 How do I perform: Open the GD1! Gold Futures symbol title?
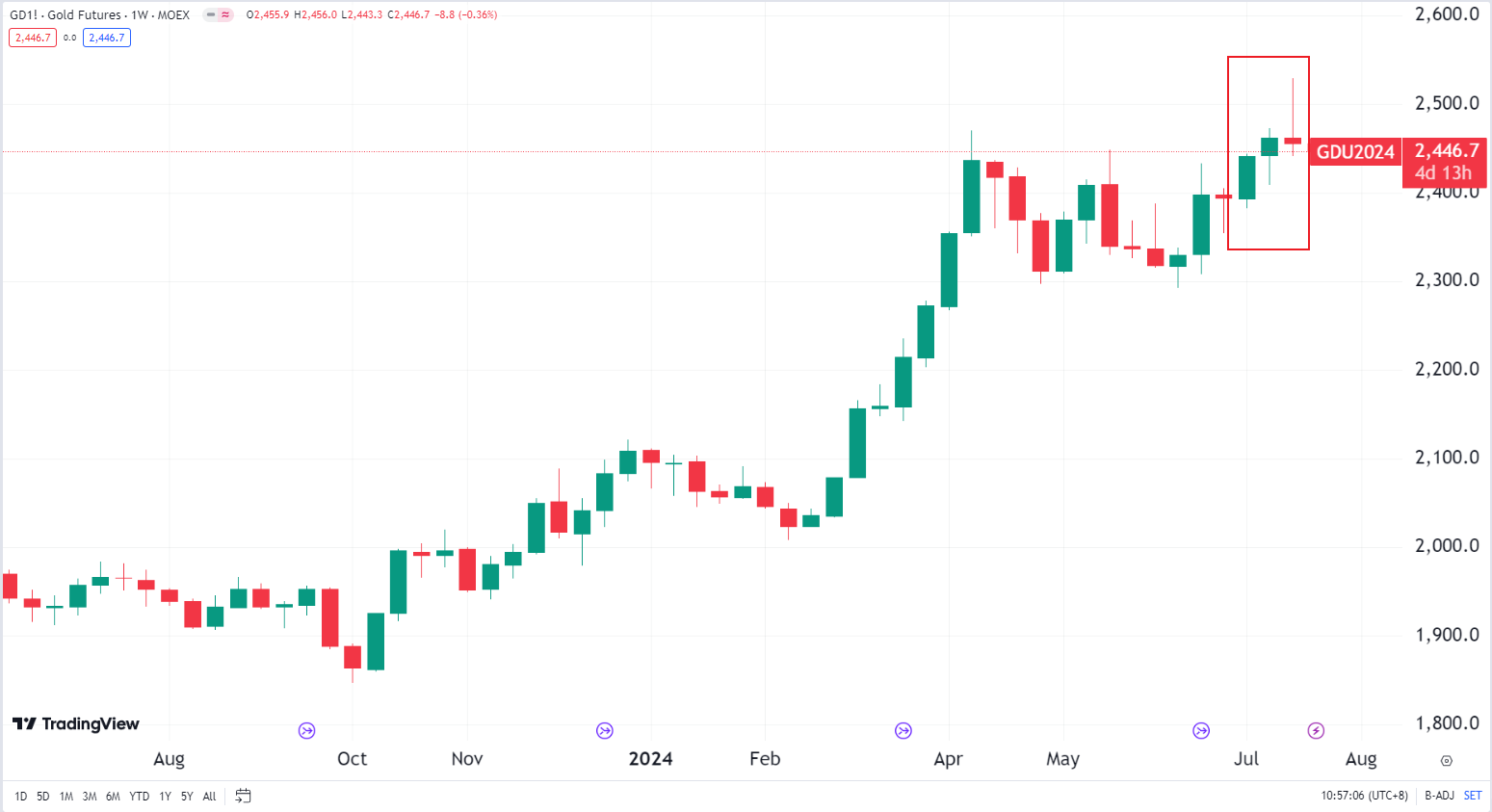point(99,15)
